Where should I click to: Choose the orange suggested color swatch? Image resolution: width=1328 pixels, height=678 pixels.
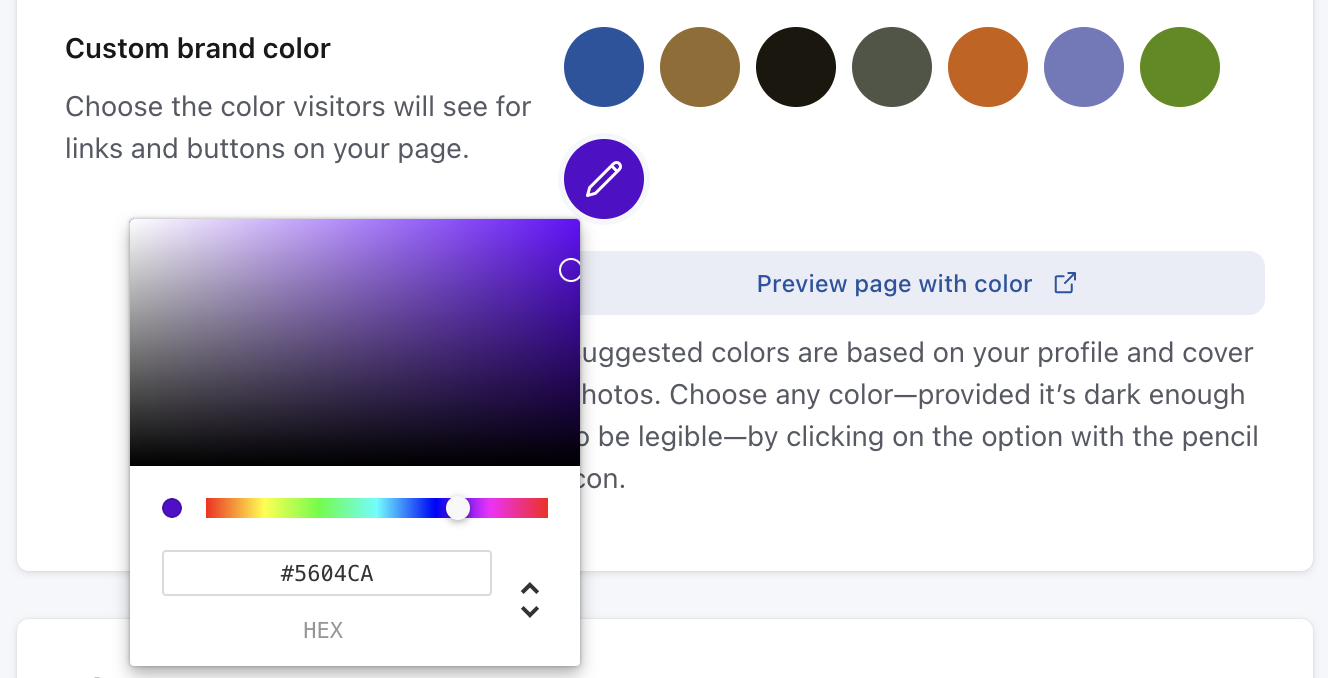pyautogui.click(x=988, y=67)
